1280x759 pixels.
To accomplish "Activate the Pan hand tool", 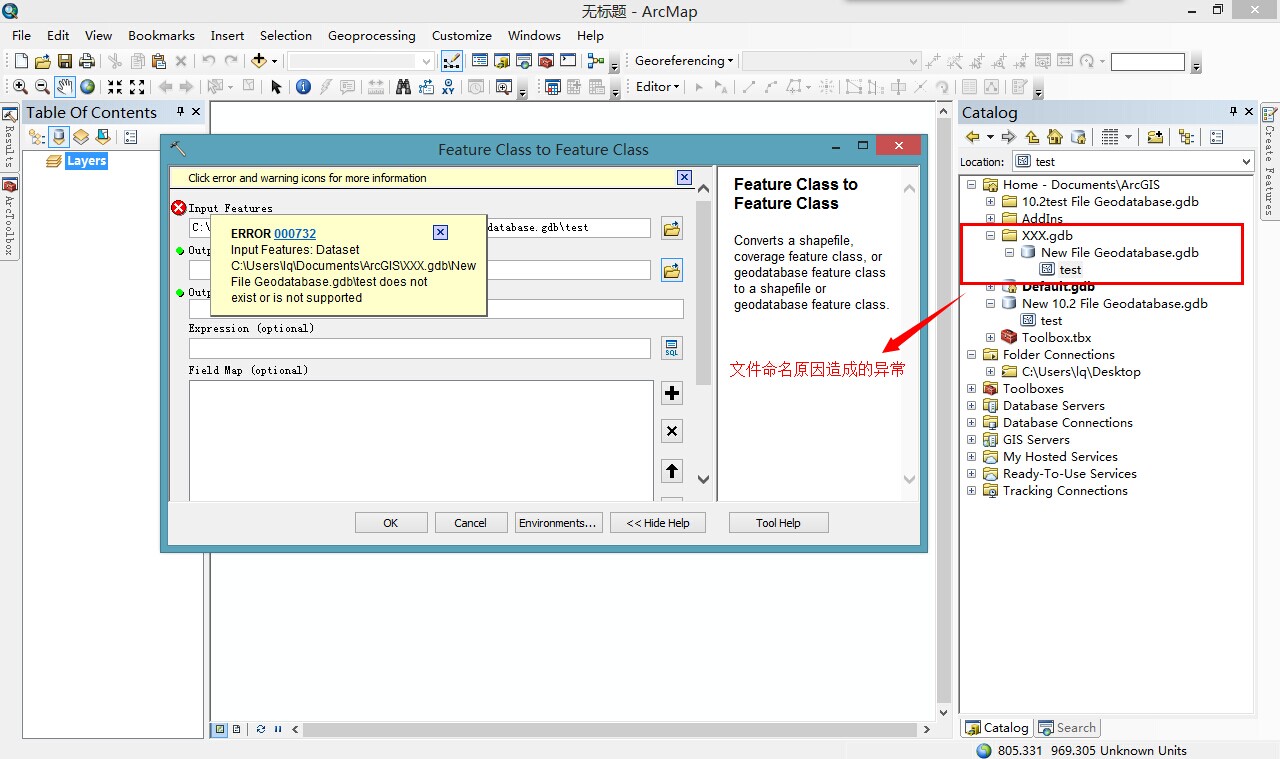I will [x=65, y=87].
